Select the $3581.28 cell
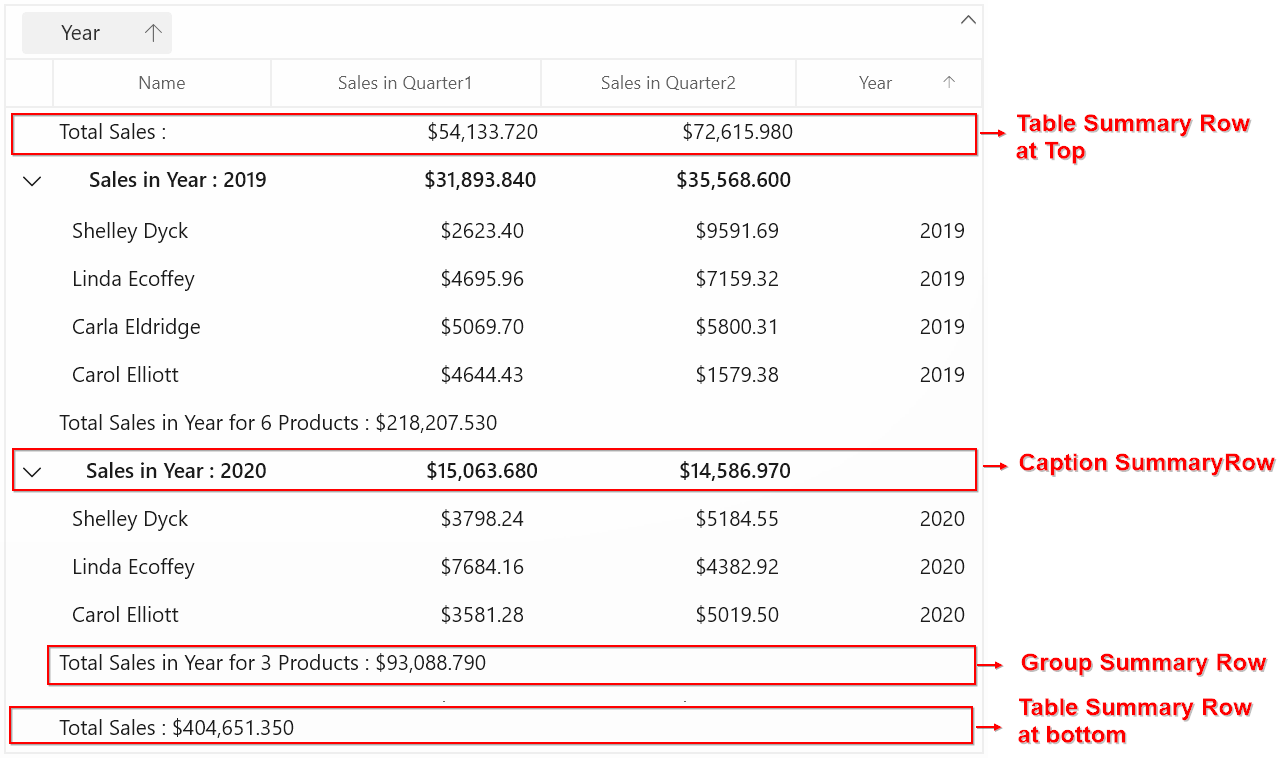This screenshot has width=1285, height=758. coord(482,615)
